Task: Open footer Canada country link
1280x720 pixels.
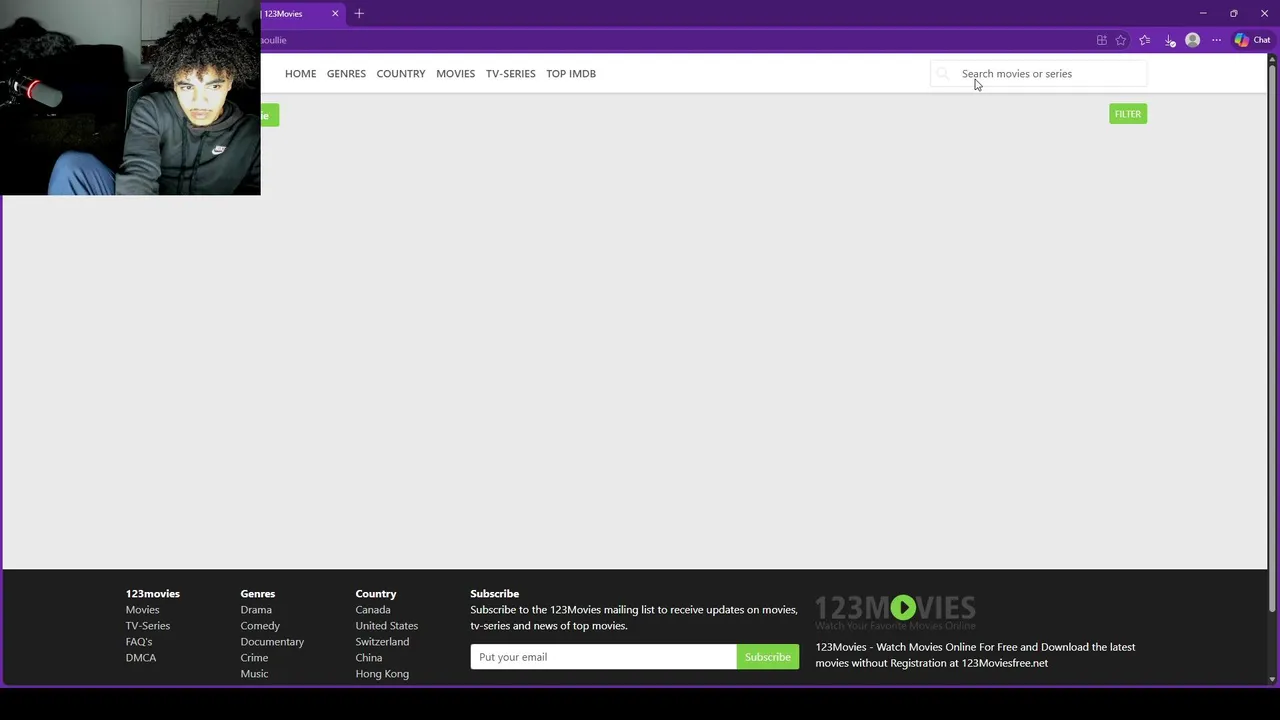Action: [x=373, y=610]
